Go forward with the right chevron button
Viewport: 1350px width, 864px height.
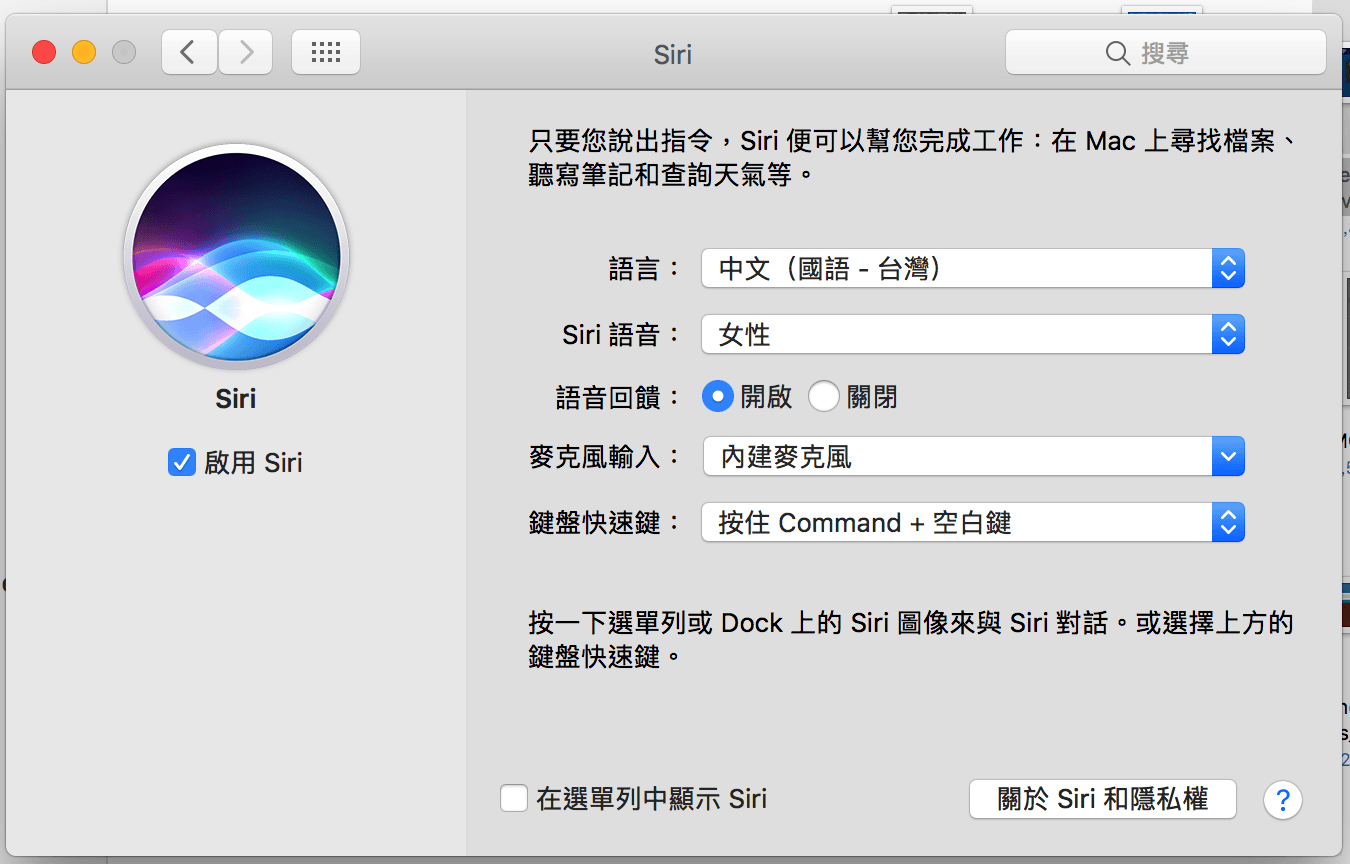click(246, 52)
